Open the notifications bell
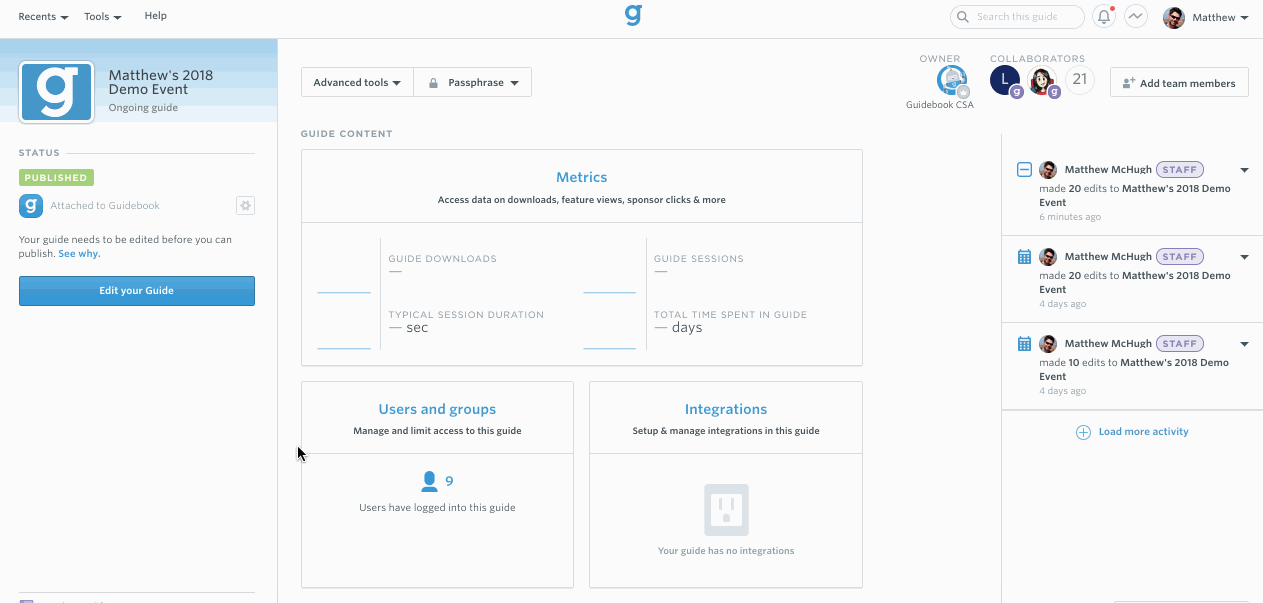 (x=1104, y=17)
